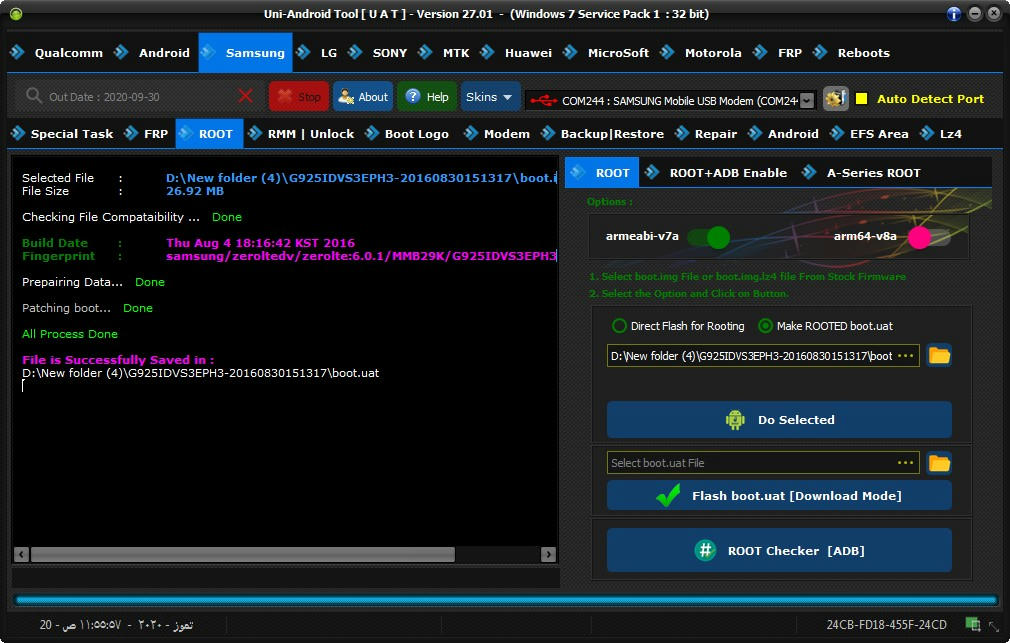Select Direct Flash for Rooting option
This screenshot has height=643, width=1010.
[x=678, y=326]
